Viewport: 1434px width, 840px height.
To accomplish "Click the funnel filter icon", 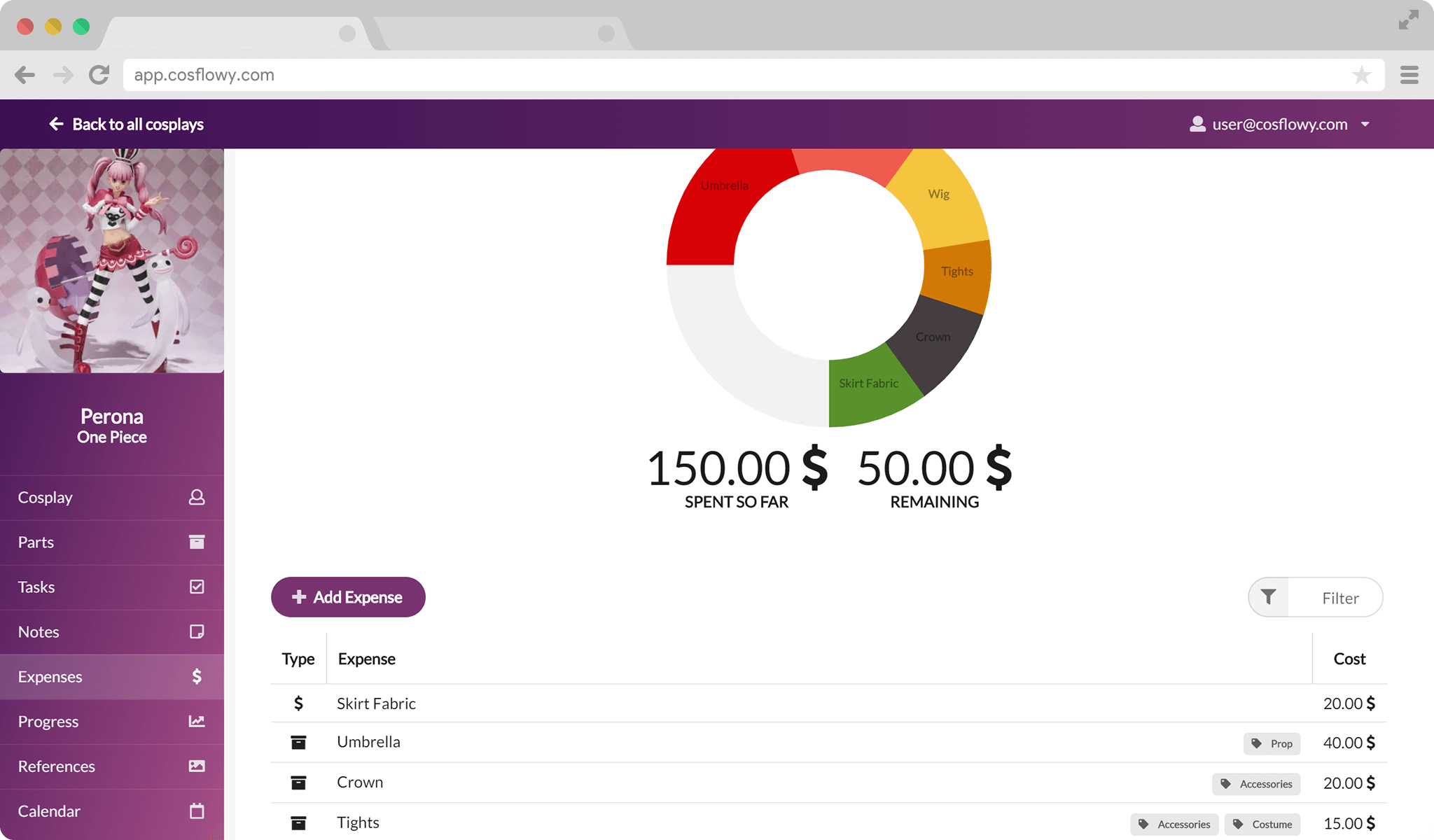I will click(1268, 597).
